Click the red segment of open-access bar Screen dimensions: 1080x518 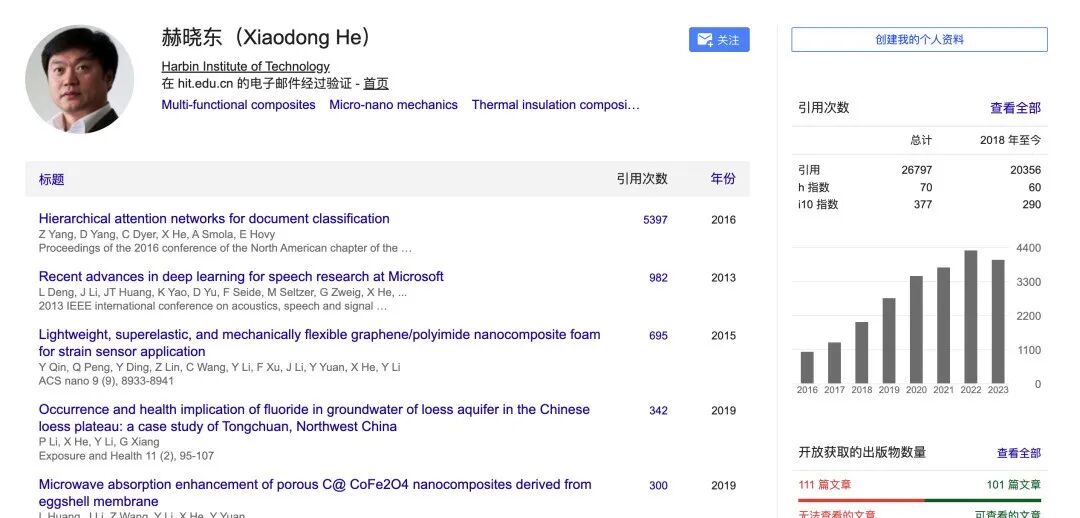pos(861,500)
